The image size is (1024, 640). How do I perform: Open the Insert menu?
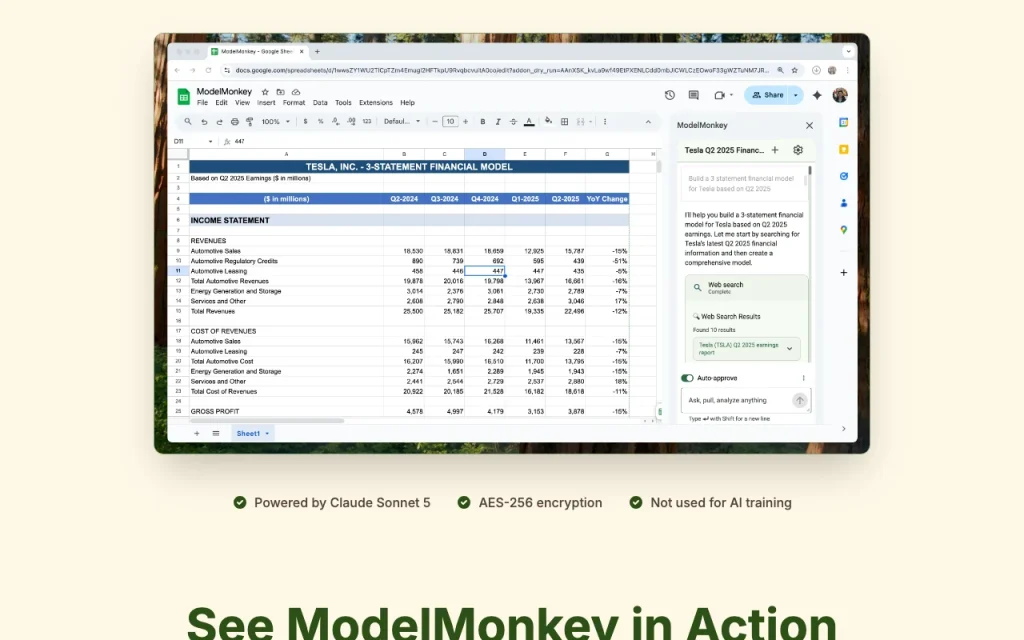266,103
